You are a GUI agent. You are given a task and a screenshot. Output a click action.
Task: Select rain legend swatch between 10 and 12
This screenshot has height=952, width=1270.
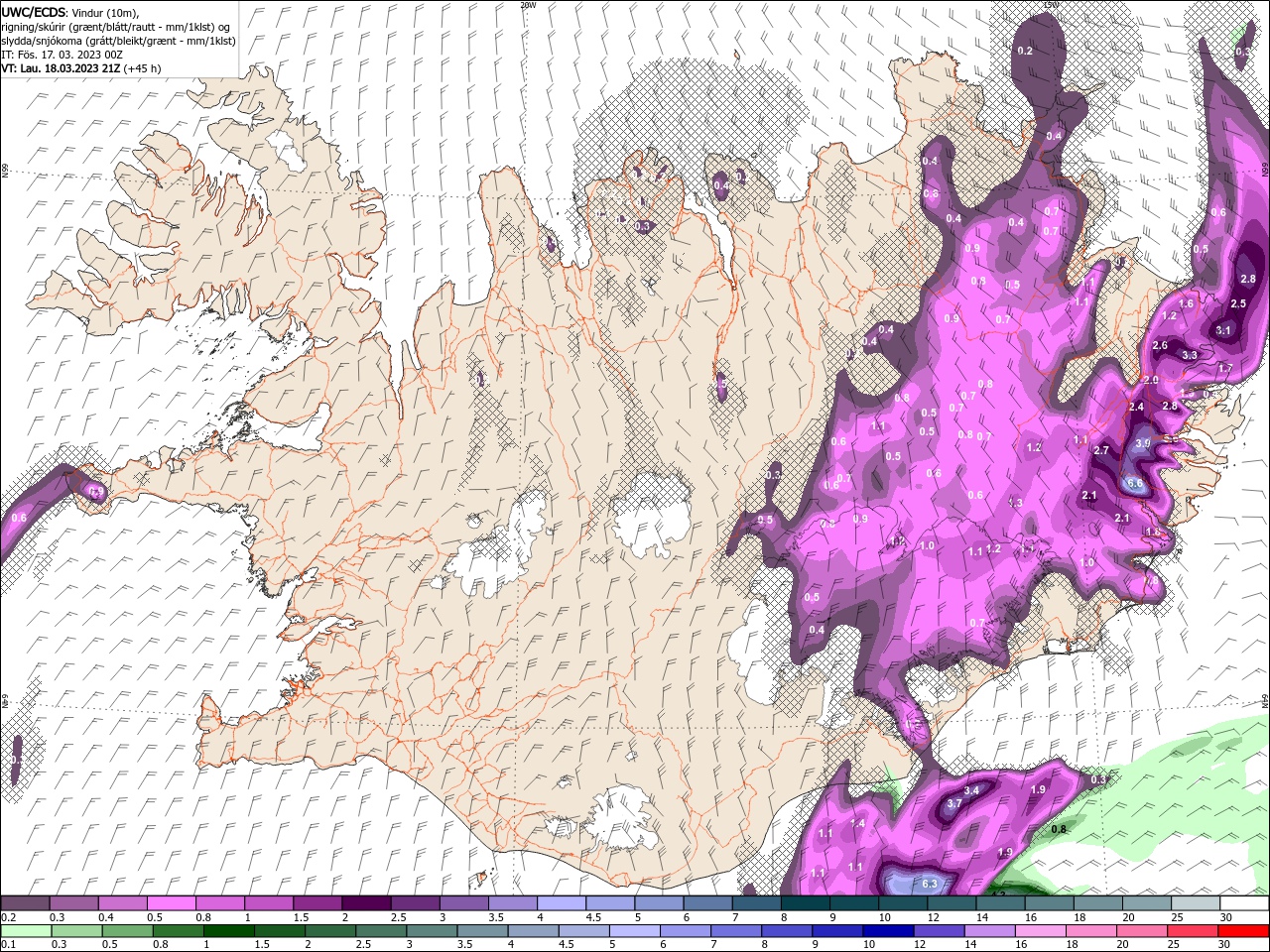click(x=887, y=930)
